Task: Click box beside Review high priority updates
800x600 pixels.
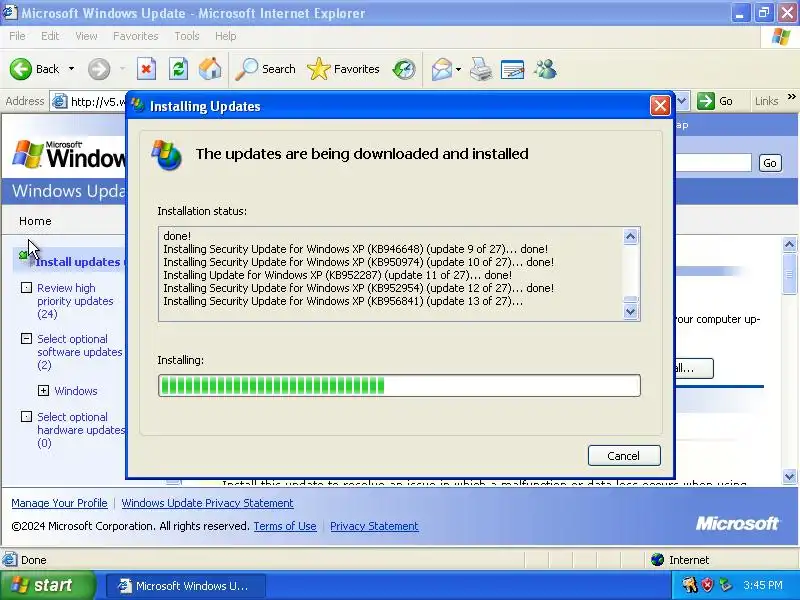Action: click(26, 288)
